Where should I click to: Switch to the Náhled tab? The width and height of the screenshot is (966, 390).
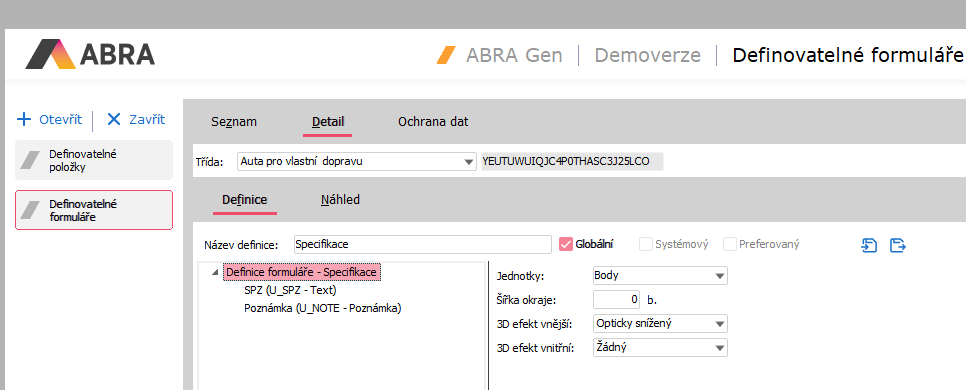click(x=340, y=200)
